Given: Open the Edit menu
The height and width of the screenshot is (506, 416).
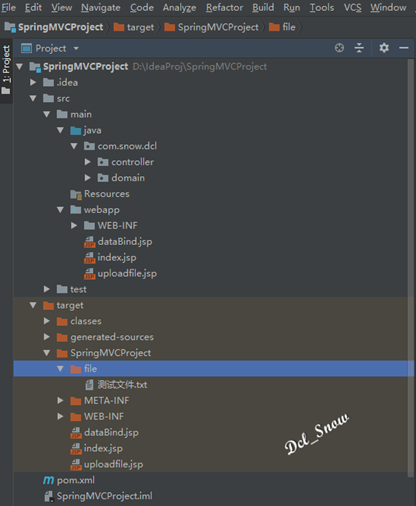Looking at the screenshot, I should click(x=33, y=7).
